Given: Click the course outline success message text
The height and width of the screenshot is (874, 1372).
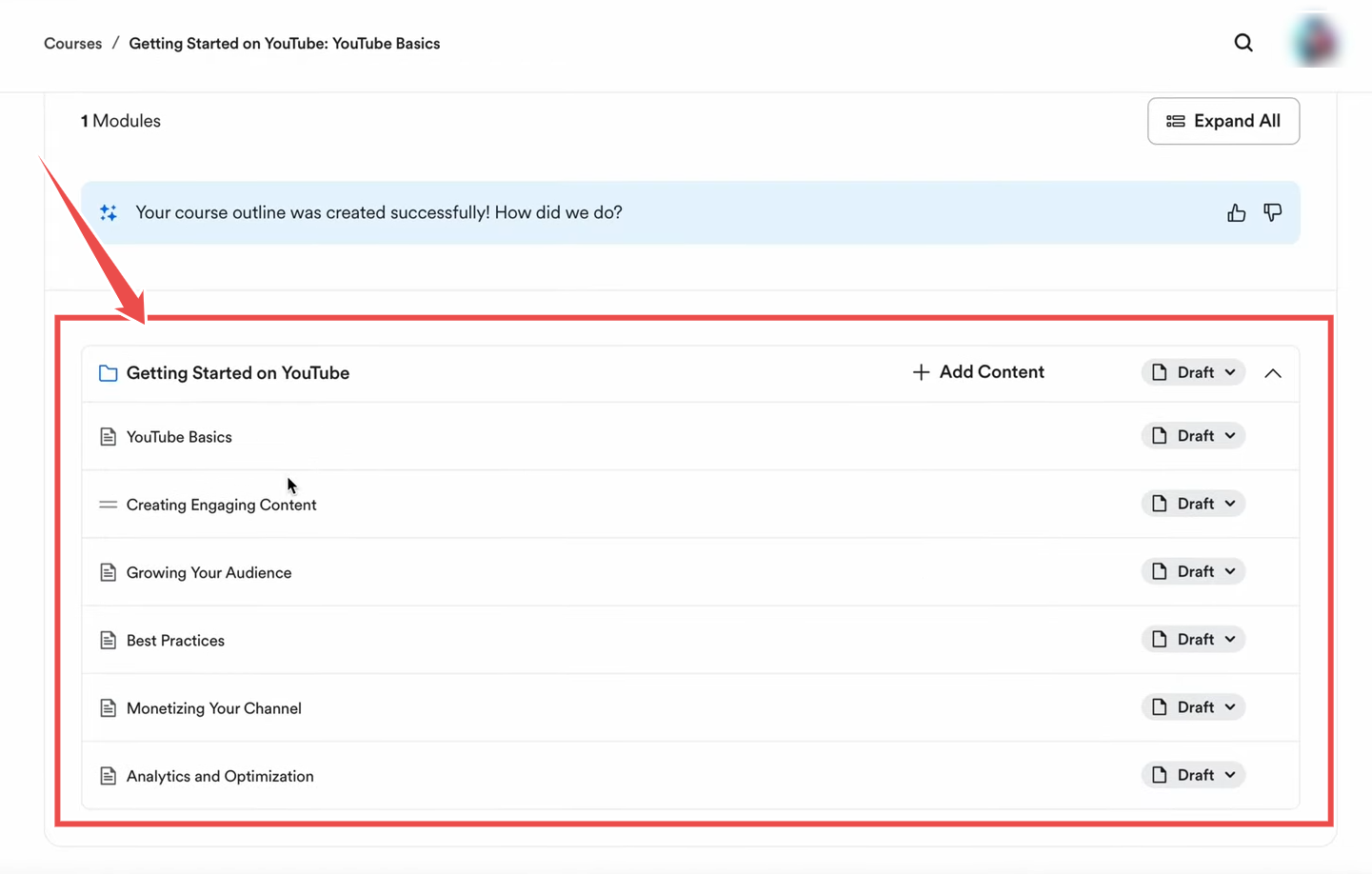Looking at the screenshot, I should click(x=379, y=212).
